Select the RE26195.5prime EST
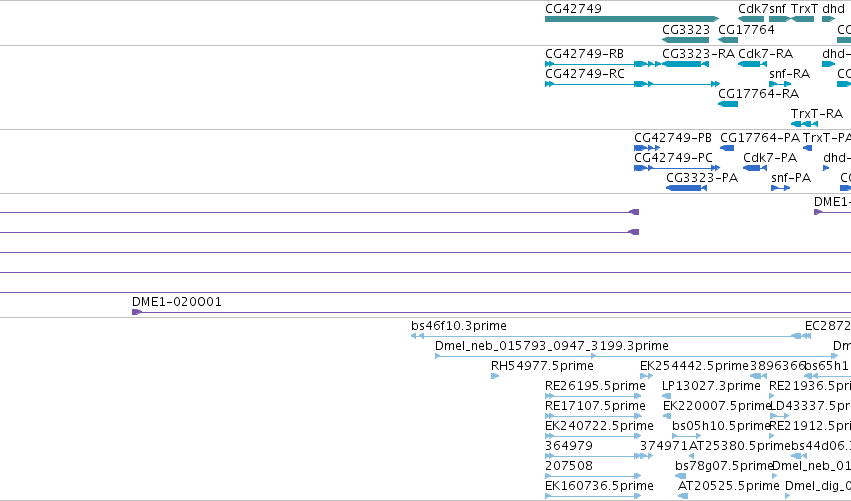851x501 pixels. (x=593, y=396)
